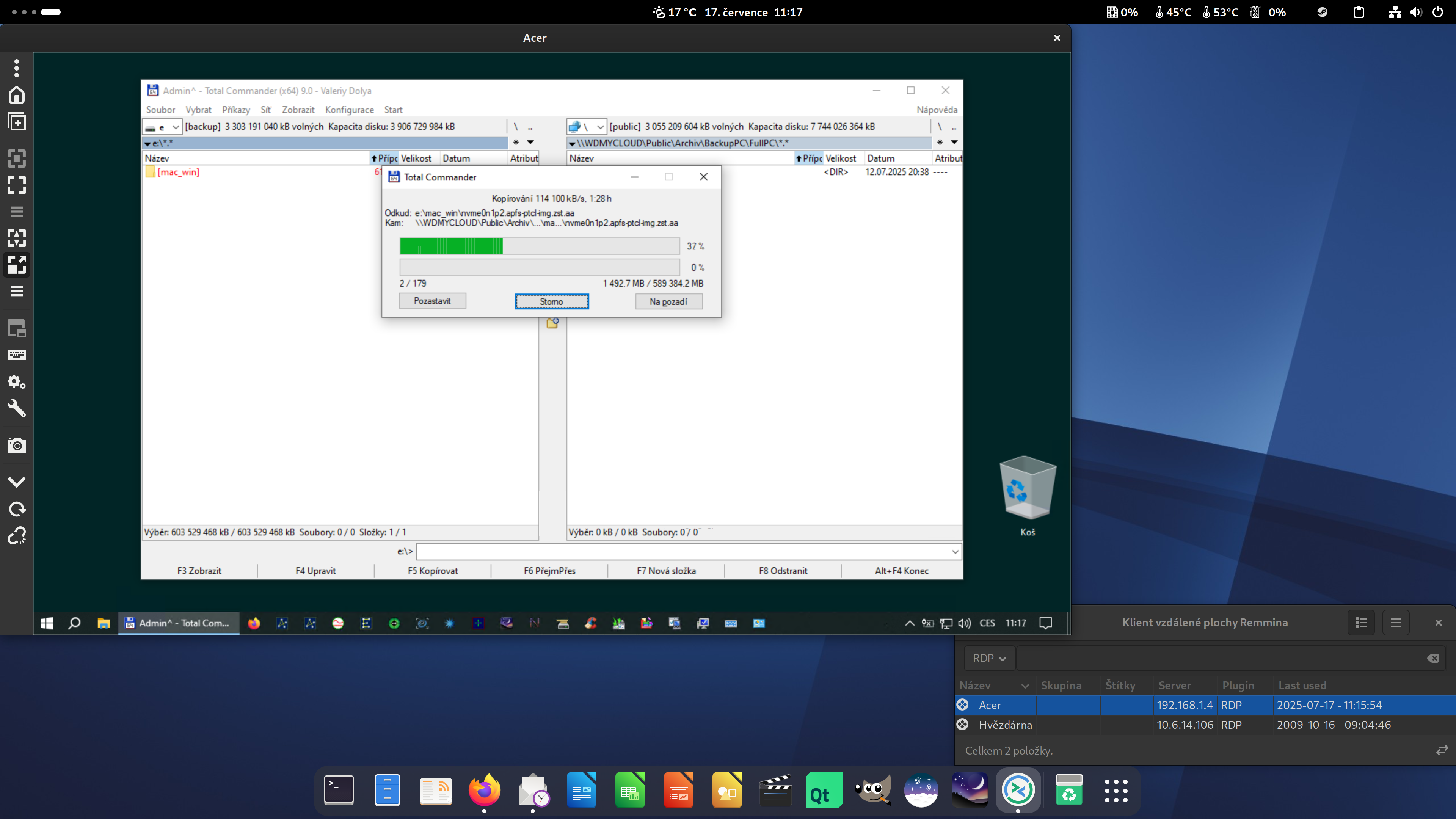Click minimize chevron-down icon in sidebar

(x=16, y=482)
